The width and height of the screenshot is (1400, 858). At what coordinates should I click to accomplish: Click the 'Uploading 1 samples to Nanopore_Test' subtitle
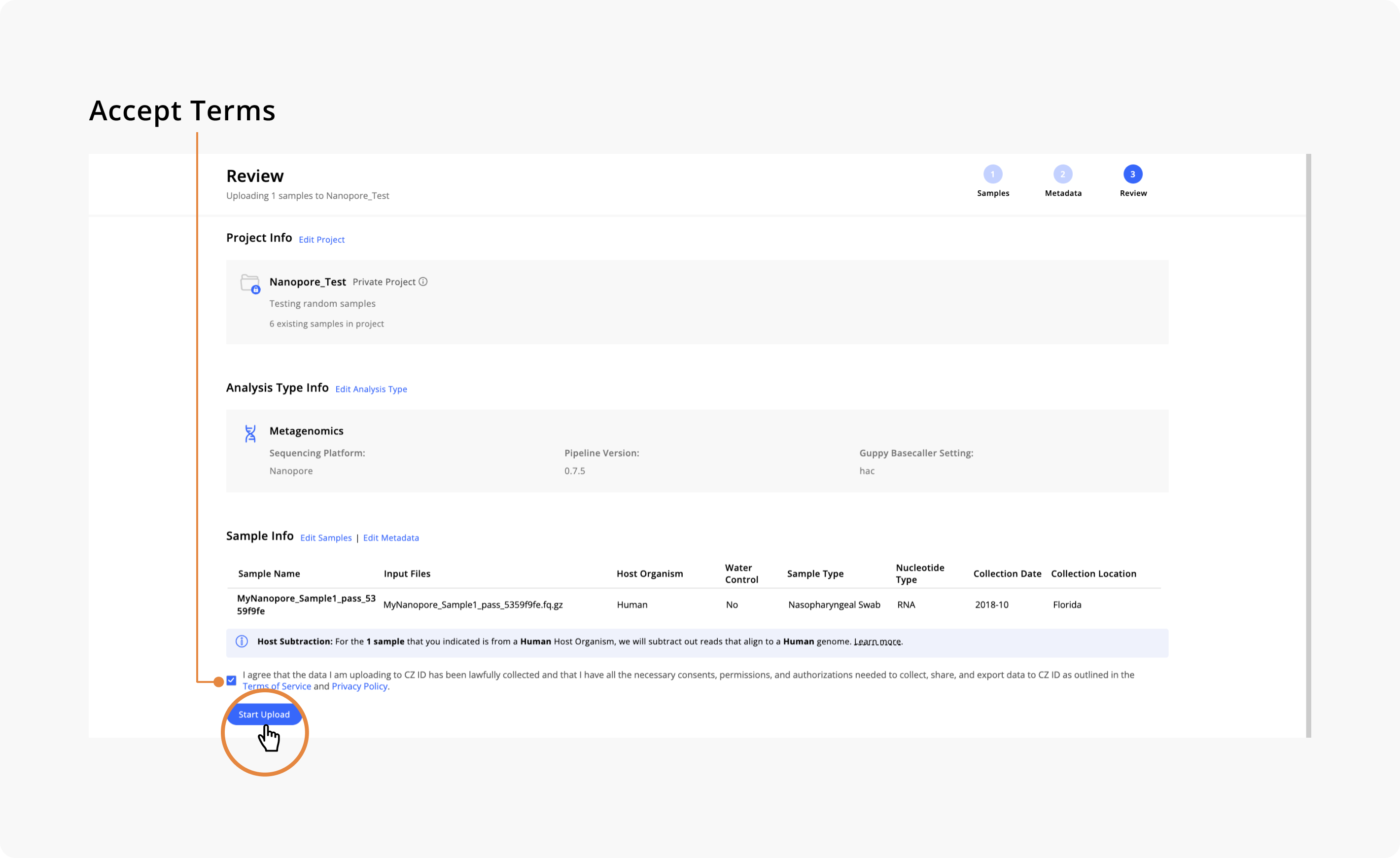pos(308,196)
